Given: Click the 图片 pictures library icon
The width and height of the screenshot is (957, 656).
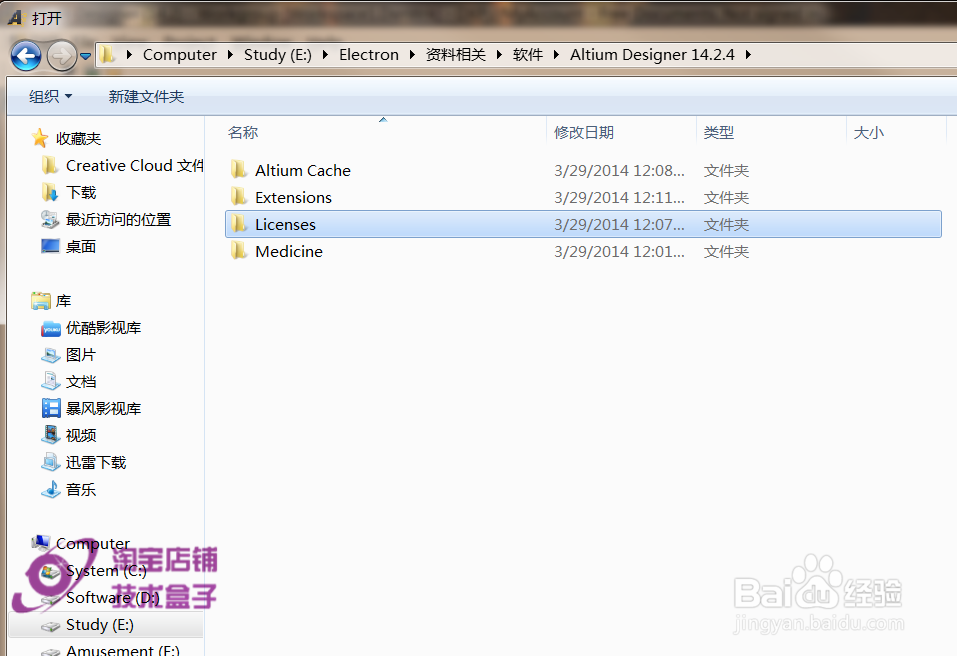Looking at the screenshot, I should (x=51, y=355).
